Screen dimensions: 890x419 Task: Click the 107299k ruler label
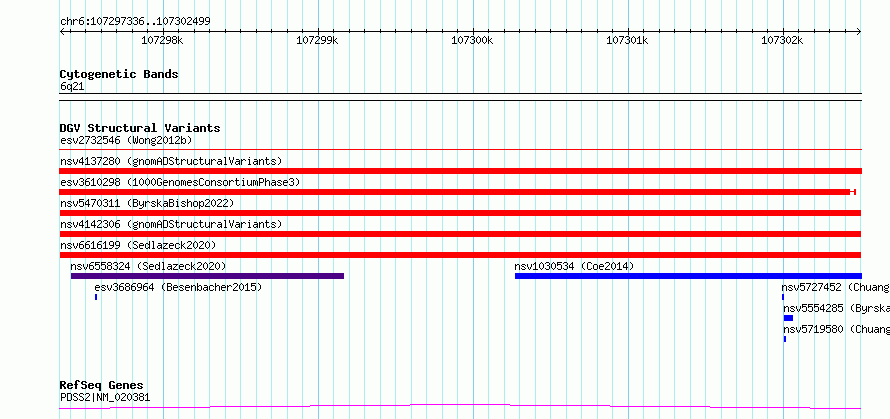coord(317,40)
